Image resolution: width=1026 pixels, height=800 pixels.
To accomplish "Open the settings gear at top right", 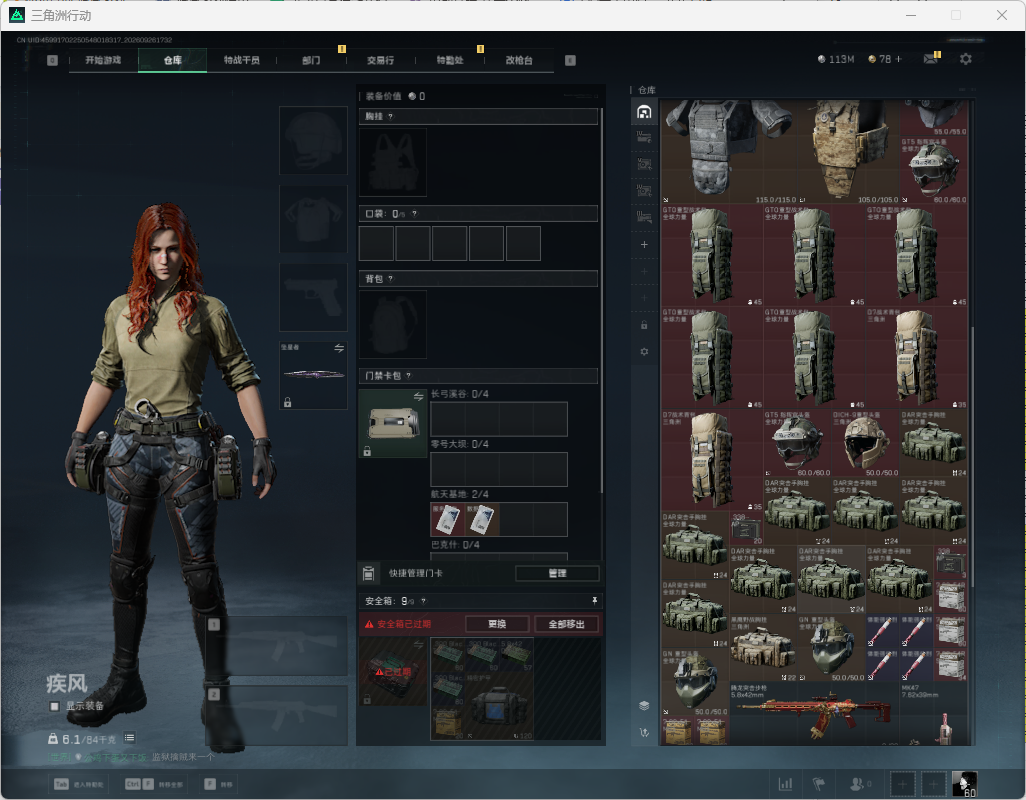I will tap(966, 59).
